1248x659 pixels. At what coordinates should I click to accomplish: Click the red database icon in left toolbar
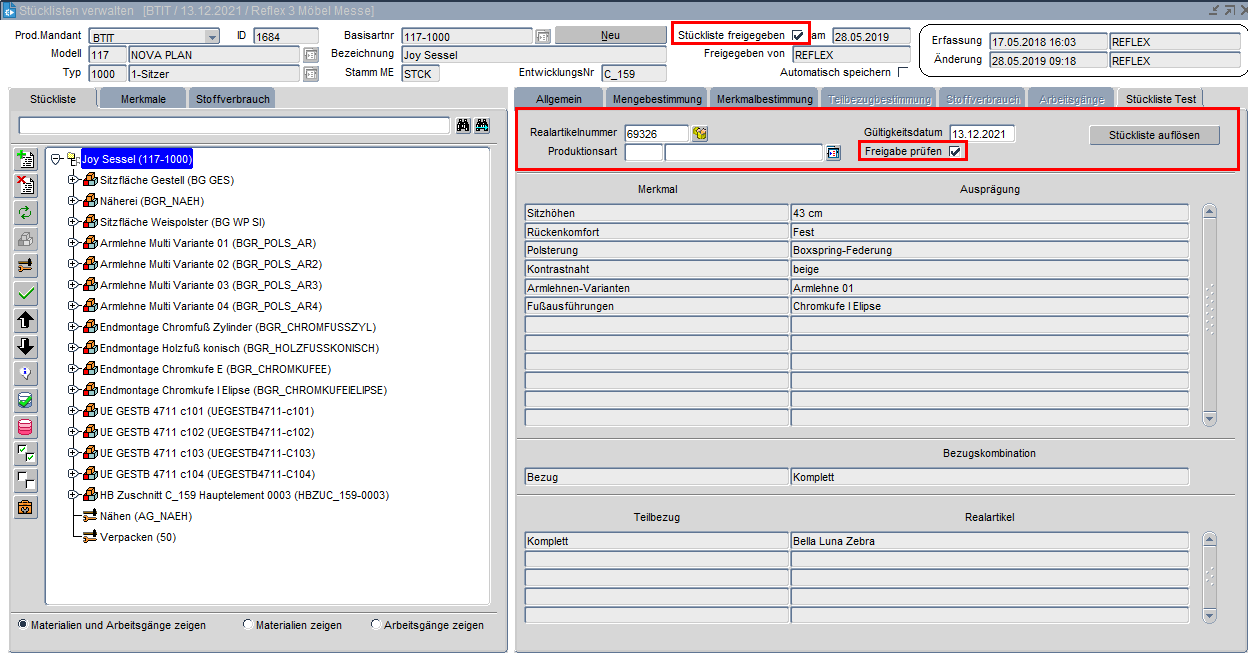point(27,427)
